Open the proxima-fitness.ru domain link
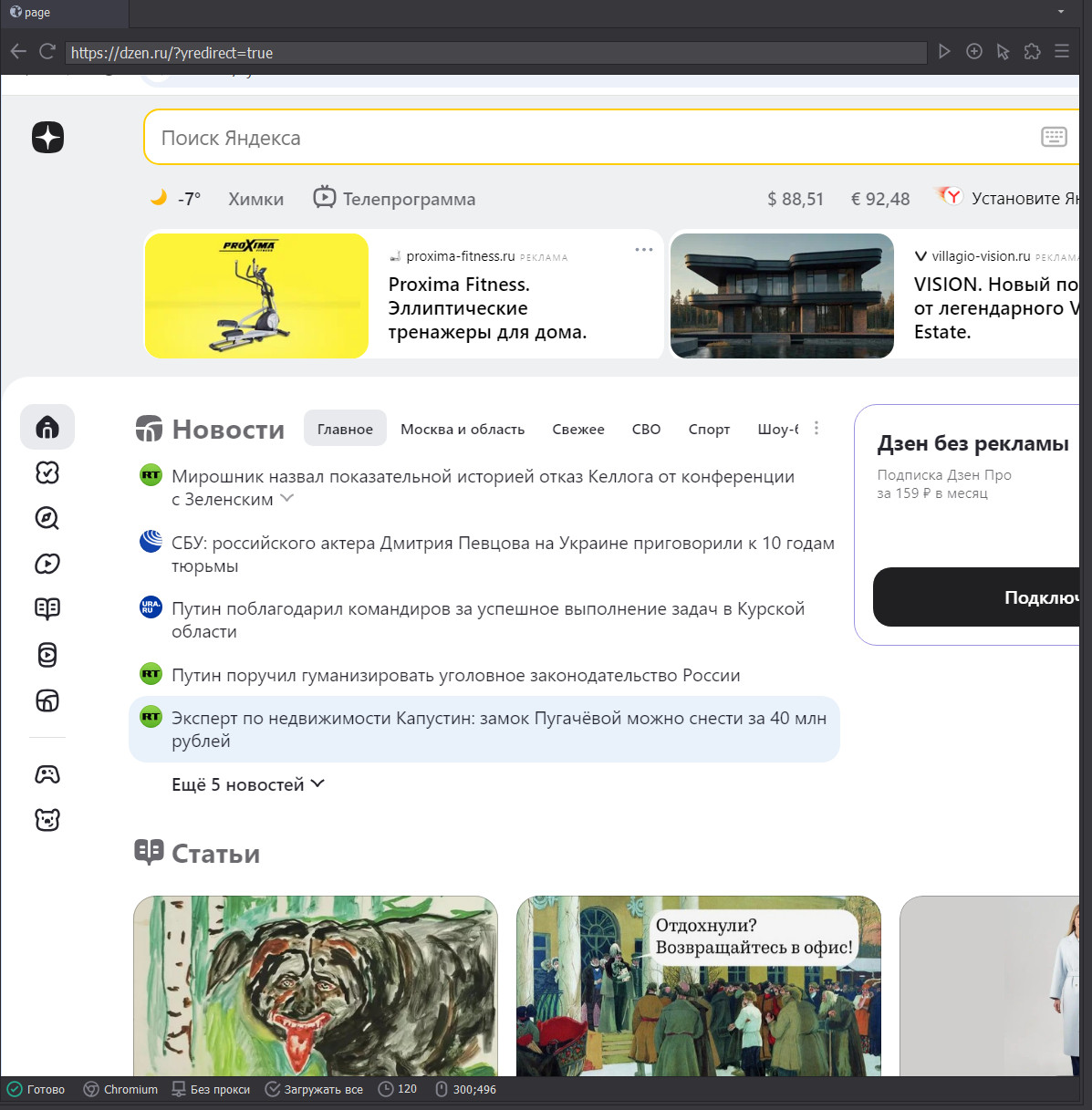This screenshot has width=1092, height=1110. tap(460, 256)
